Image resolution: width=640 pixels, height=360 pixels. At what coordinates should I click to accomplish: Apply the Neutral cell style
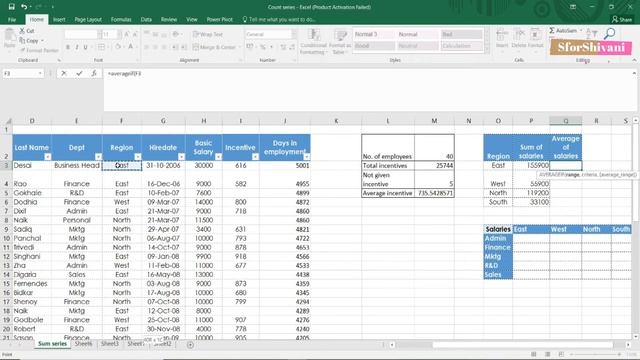pyautogui.click(x=418, y=46)
